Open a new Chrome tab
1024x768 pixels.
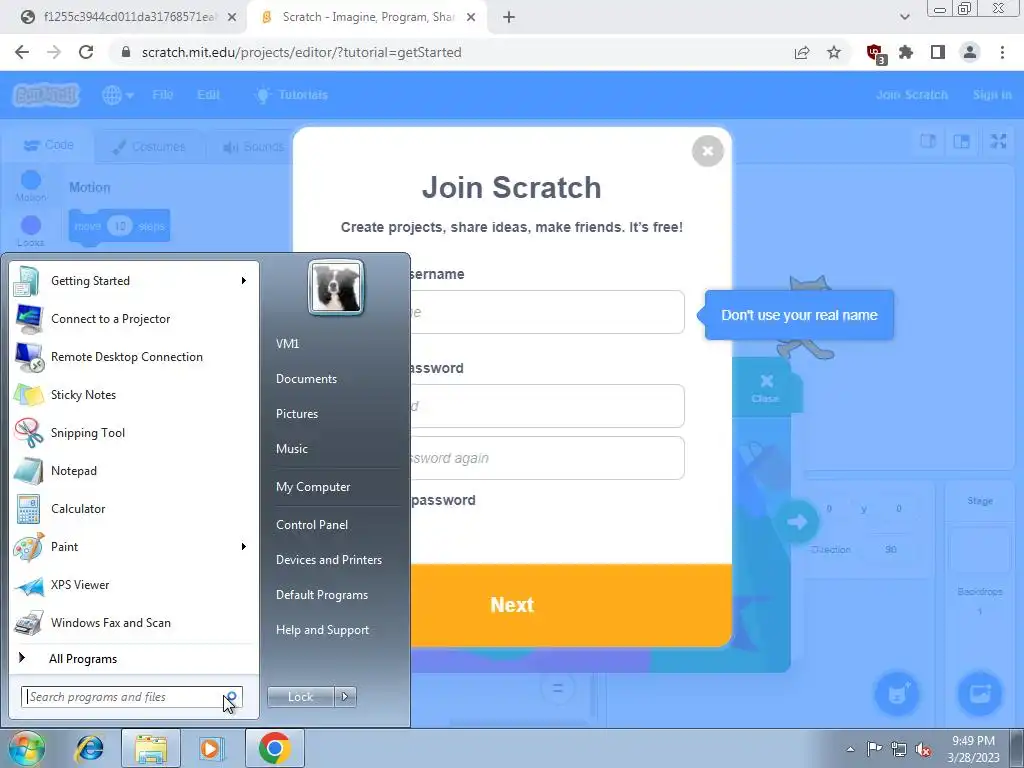tap(509, 17)
